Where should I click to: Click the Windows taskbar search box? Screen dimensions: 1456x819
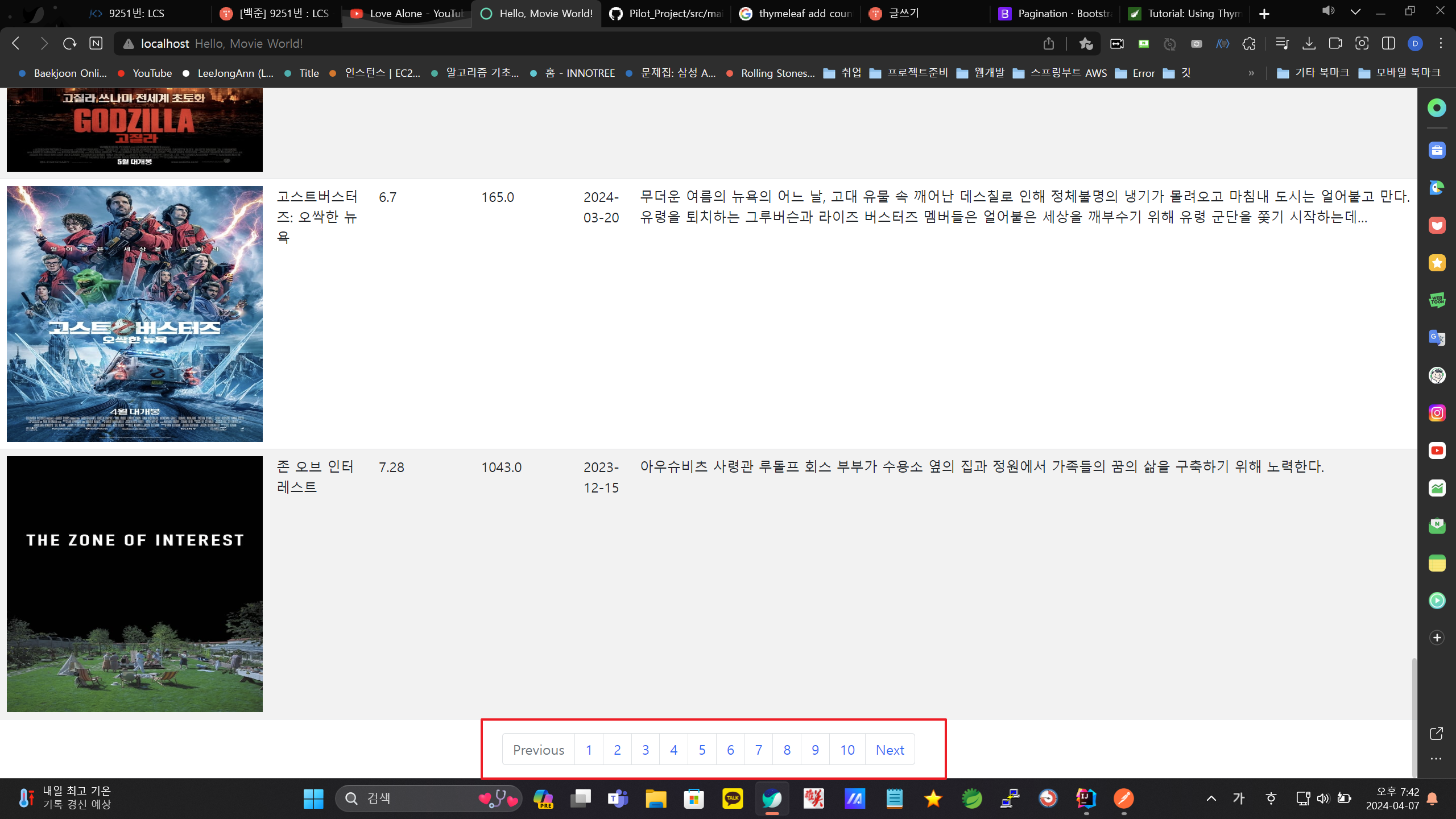coord(429,799)
